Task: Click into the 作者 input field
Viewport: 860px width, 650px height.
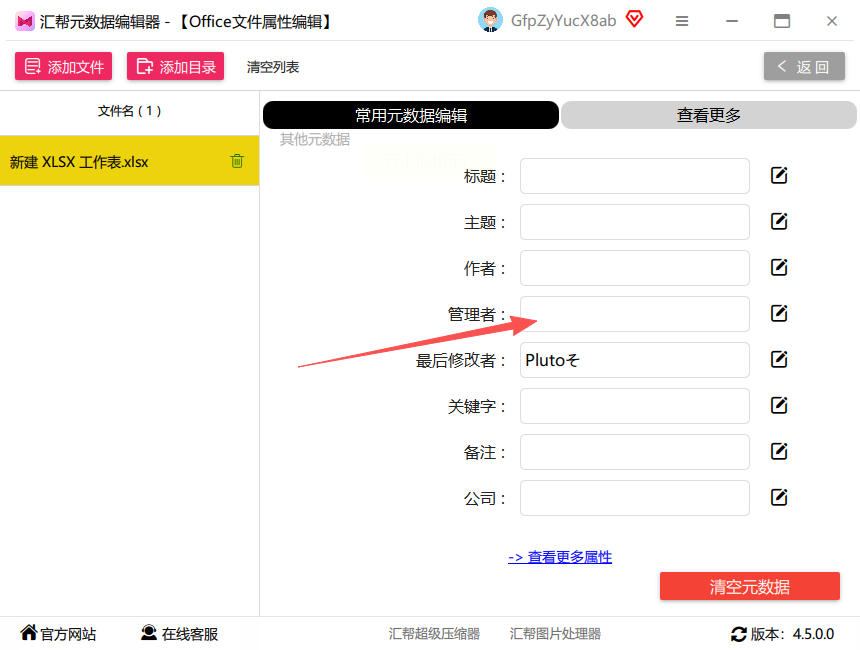Action: (635, 268)
